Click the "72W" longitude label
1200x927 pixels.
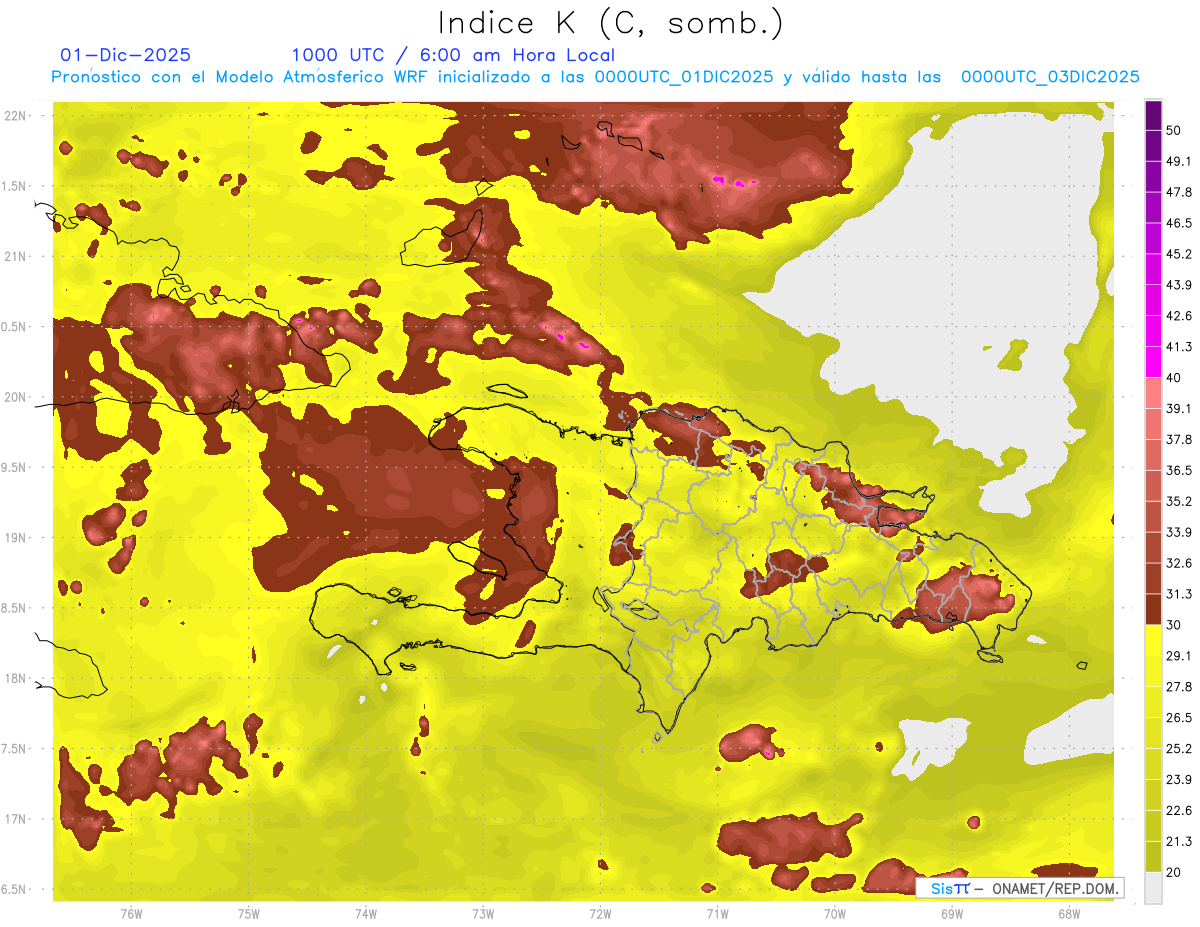[600, 913]
